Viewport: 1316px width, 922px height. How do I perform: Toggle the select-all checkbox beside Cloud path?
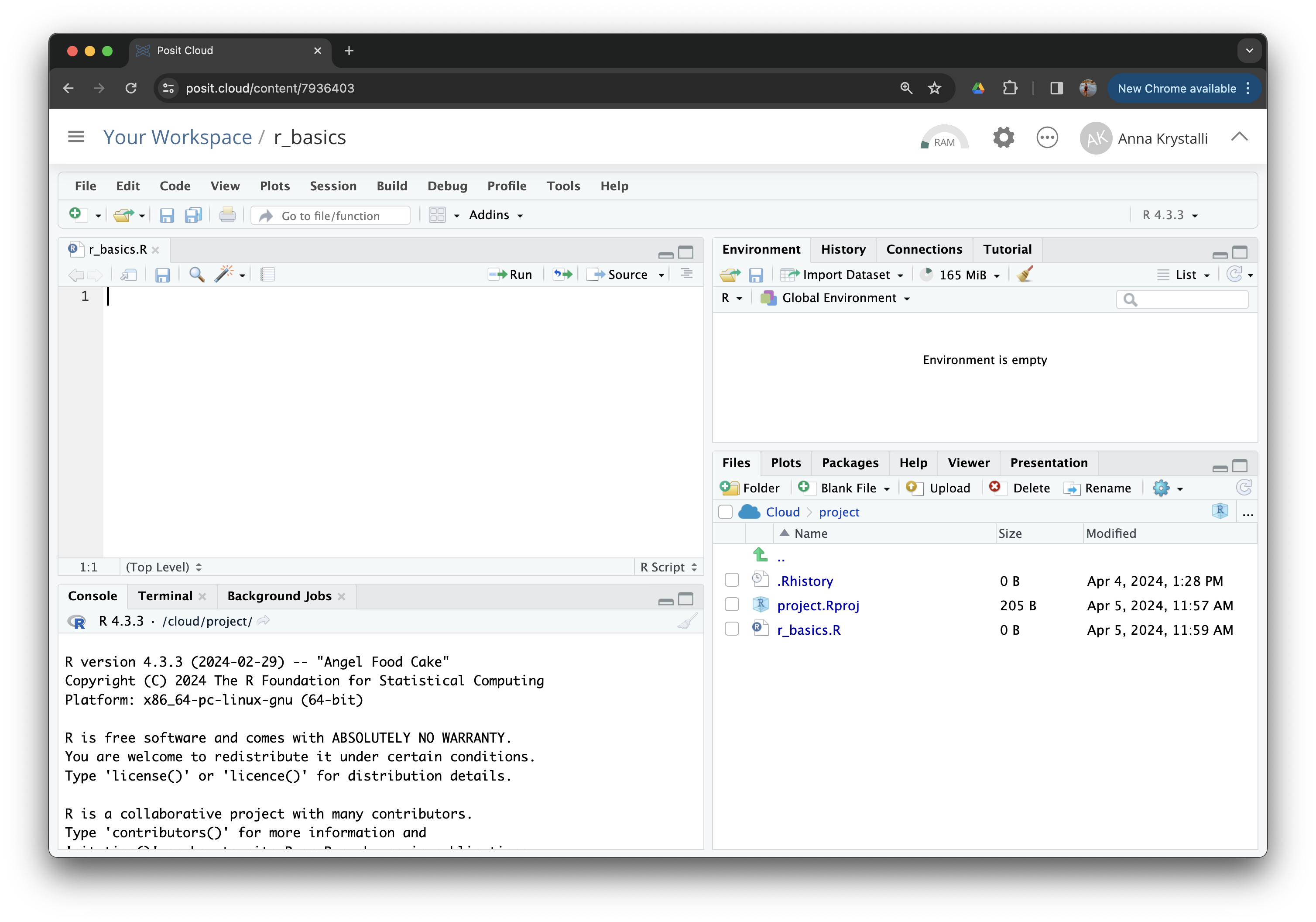(726, 512)
